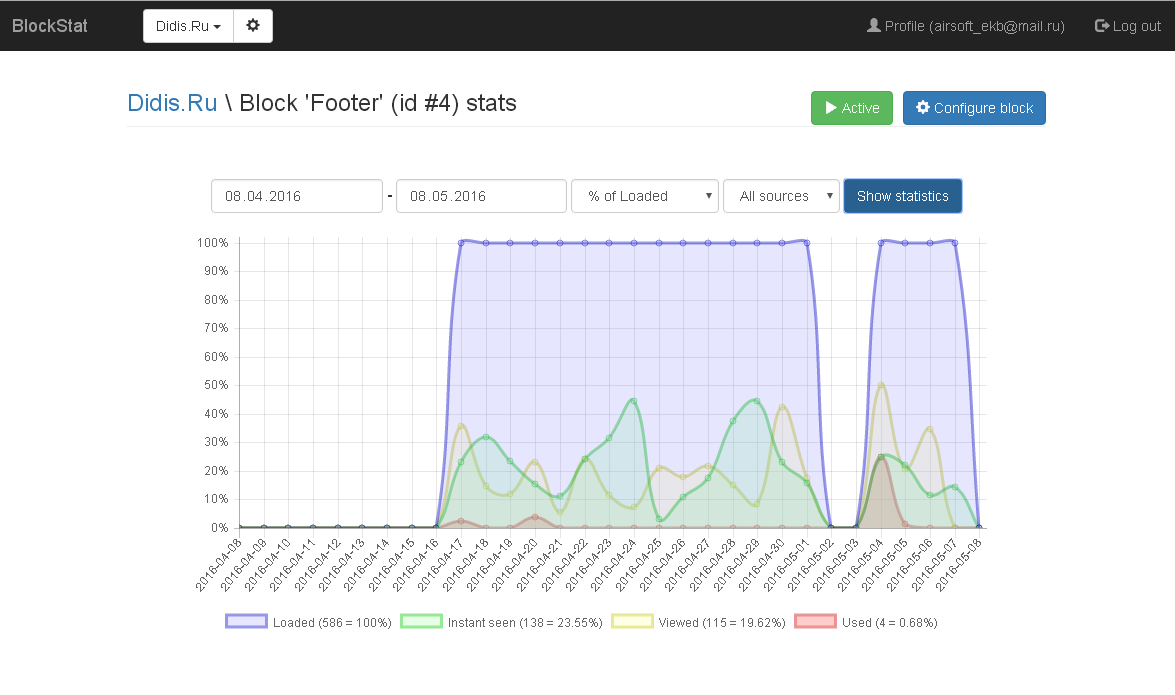Click the end date field 08.05.2016
The width and height of the screenshot is (1175, 695).
[x=481, y=196]
